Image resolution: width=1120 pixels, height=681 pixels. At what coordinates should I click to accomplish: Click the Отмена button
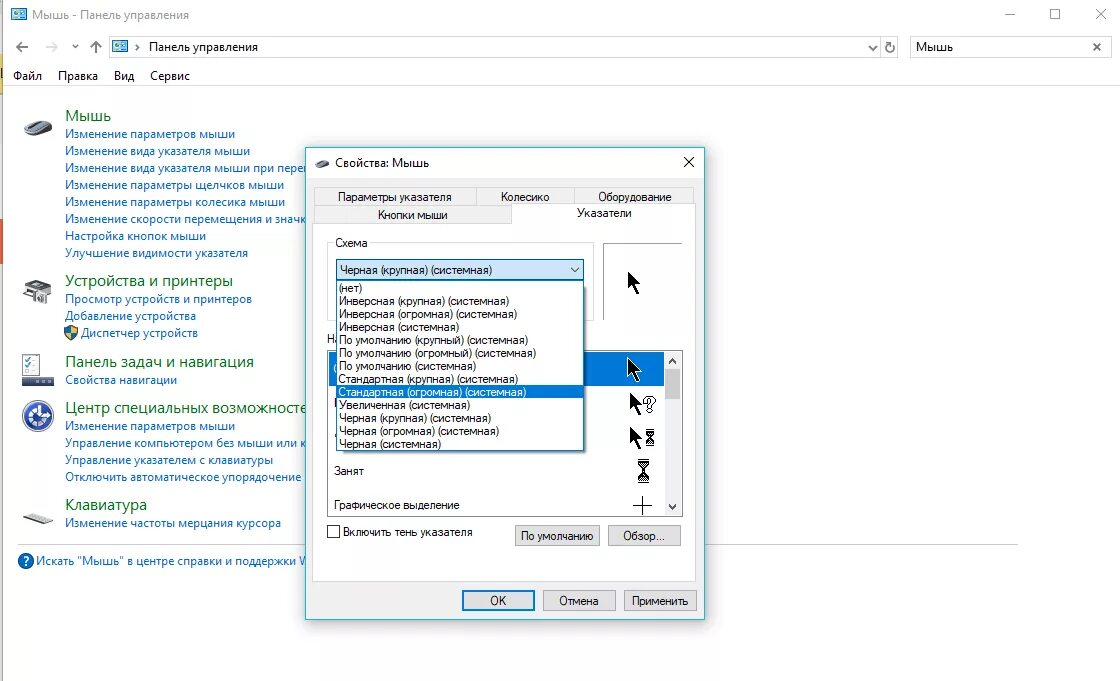(579, 601)
